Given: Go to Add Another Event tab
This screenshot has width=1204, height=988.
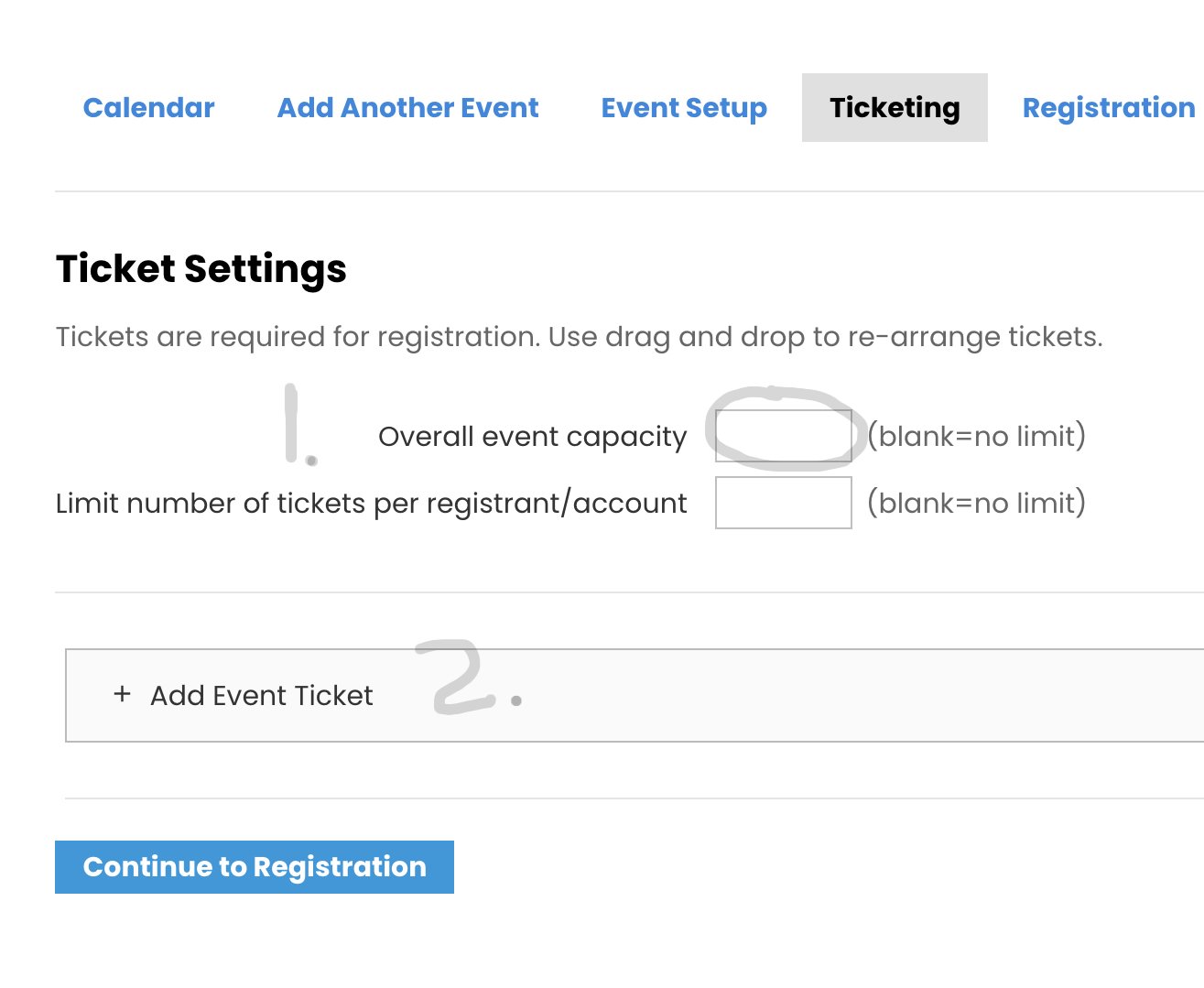Looking at the screenshot, I should point(407,108).
